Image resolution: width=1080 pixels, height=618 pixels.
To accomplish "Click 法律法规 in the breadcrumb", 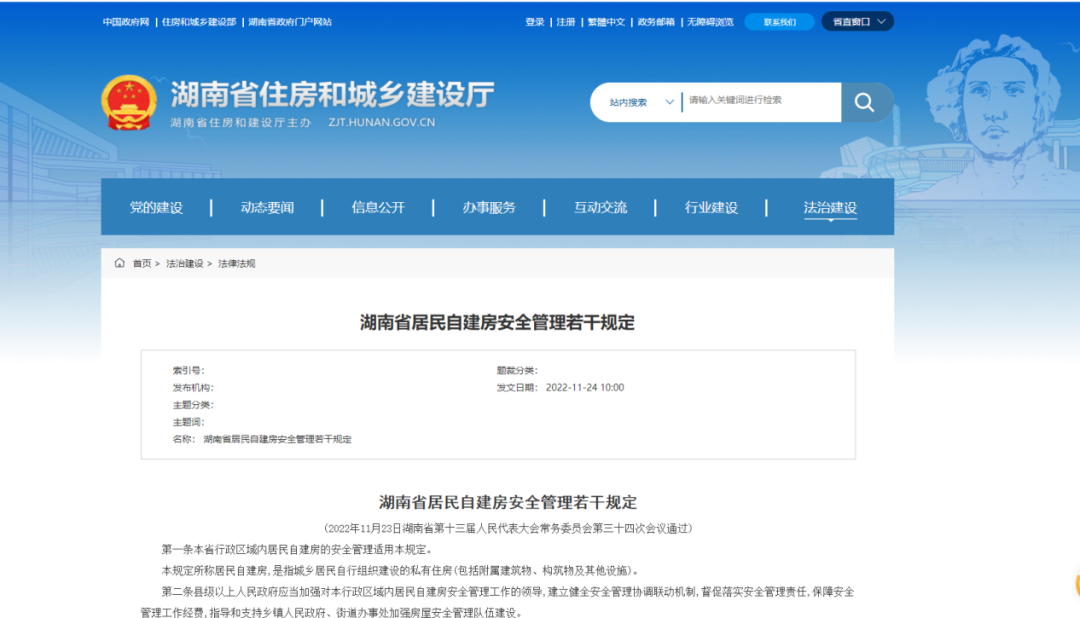I will pos(237,263).
